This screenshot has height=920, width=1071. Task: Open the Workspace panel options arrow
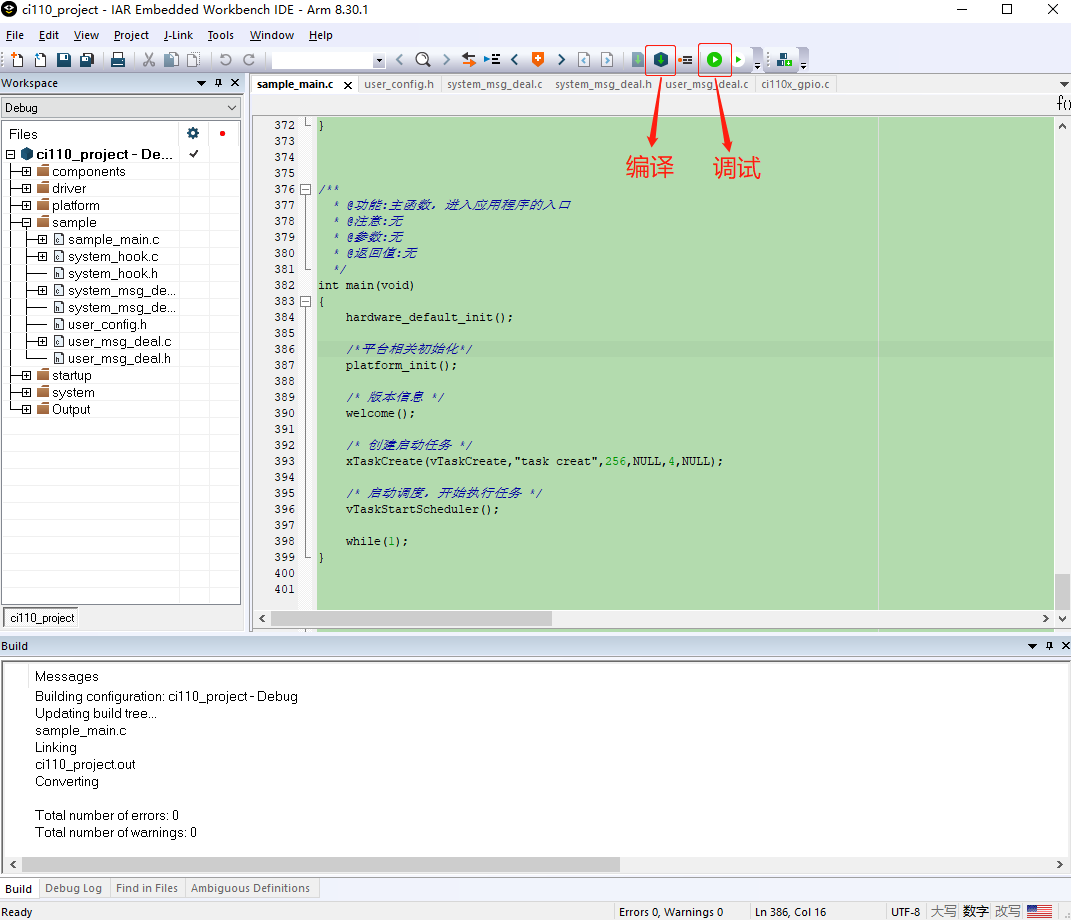(201, 83)
